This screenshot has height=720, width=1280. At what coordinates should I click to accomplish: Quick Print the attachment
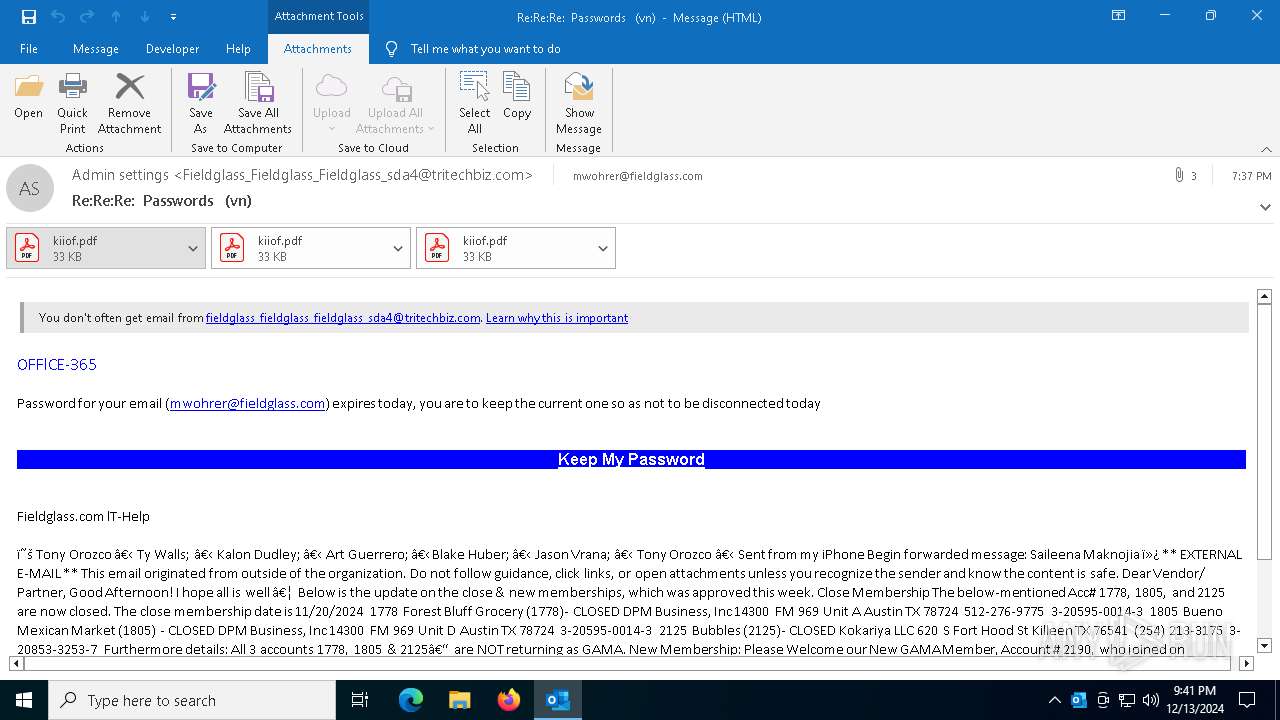[72, 103]
